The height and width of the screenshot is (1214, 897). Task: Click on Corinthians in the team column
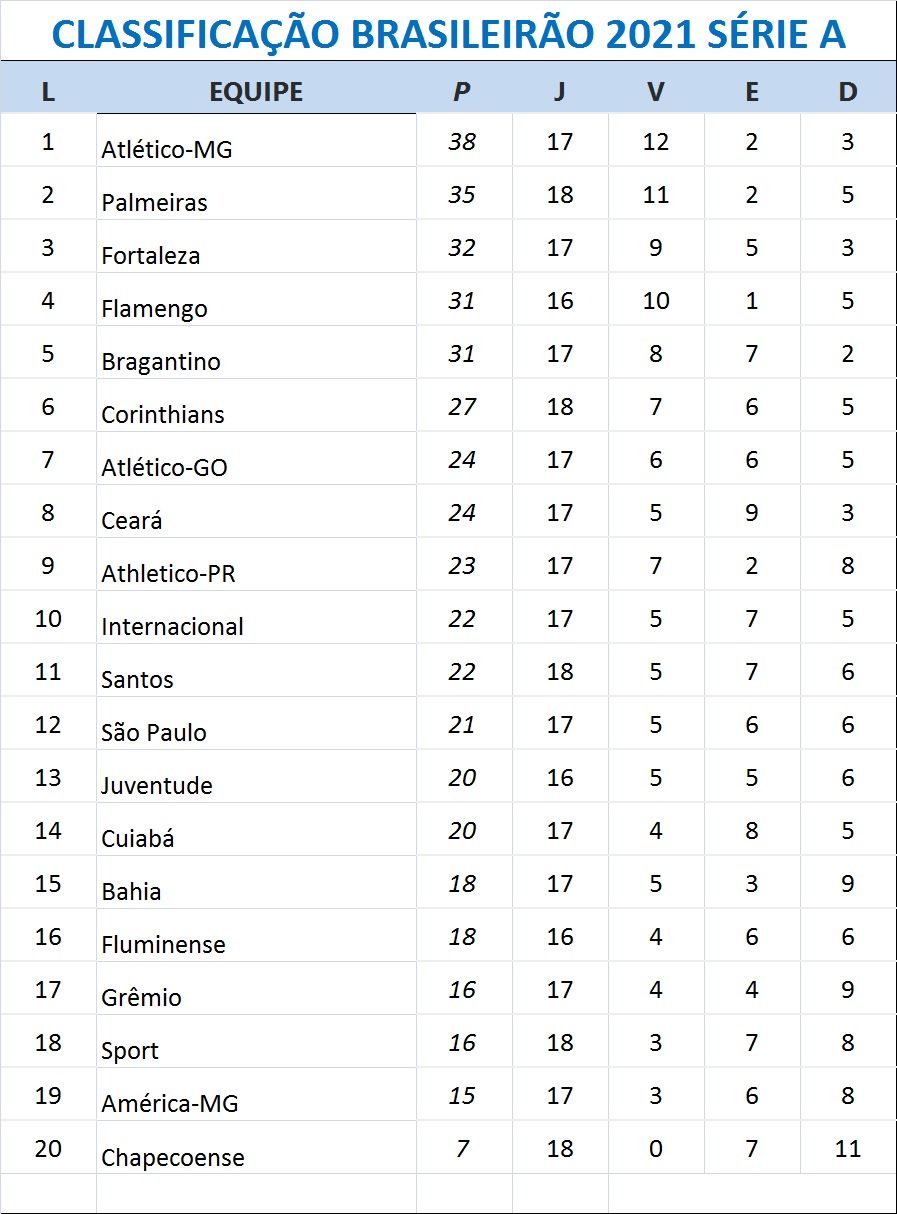click(163, 415)
